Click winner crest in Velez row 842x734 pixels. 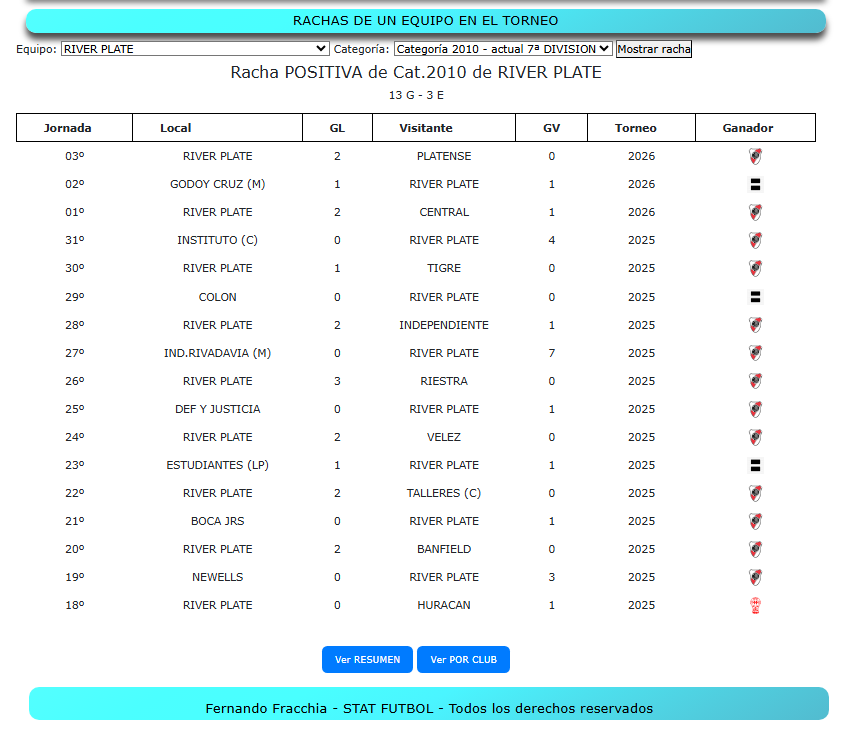[755, 437]
